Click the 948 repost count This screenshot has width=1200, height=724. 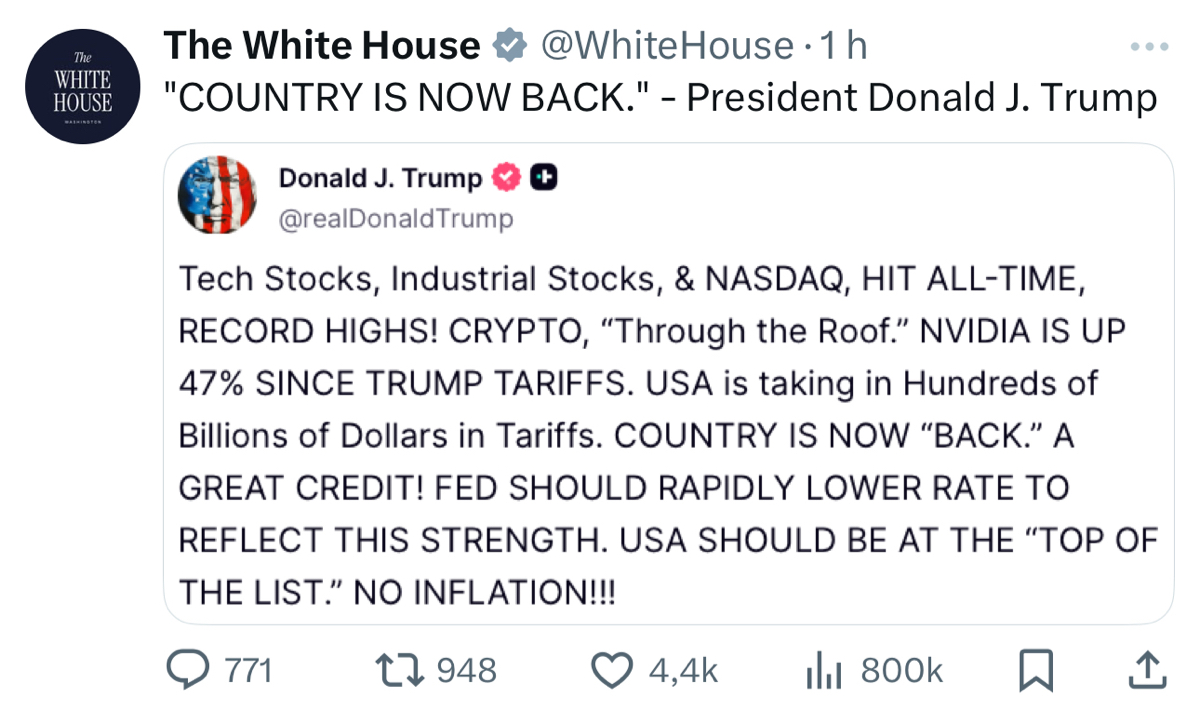[467, 670]
